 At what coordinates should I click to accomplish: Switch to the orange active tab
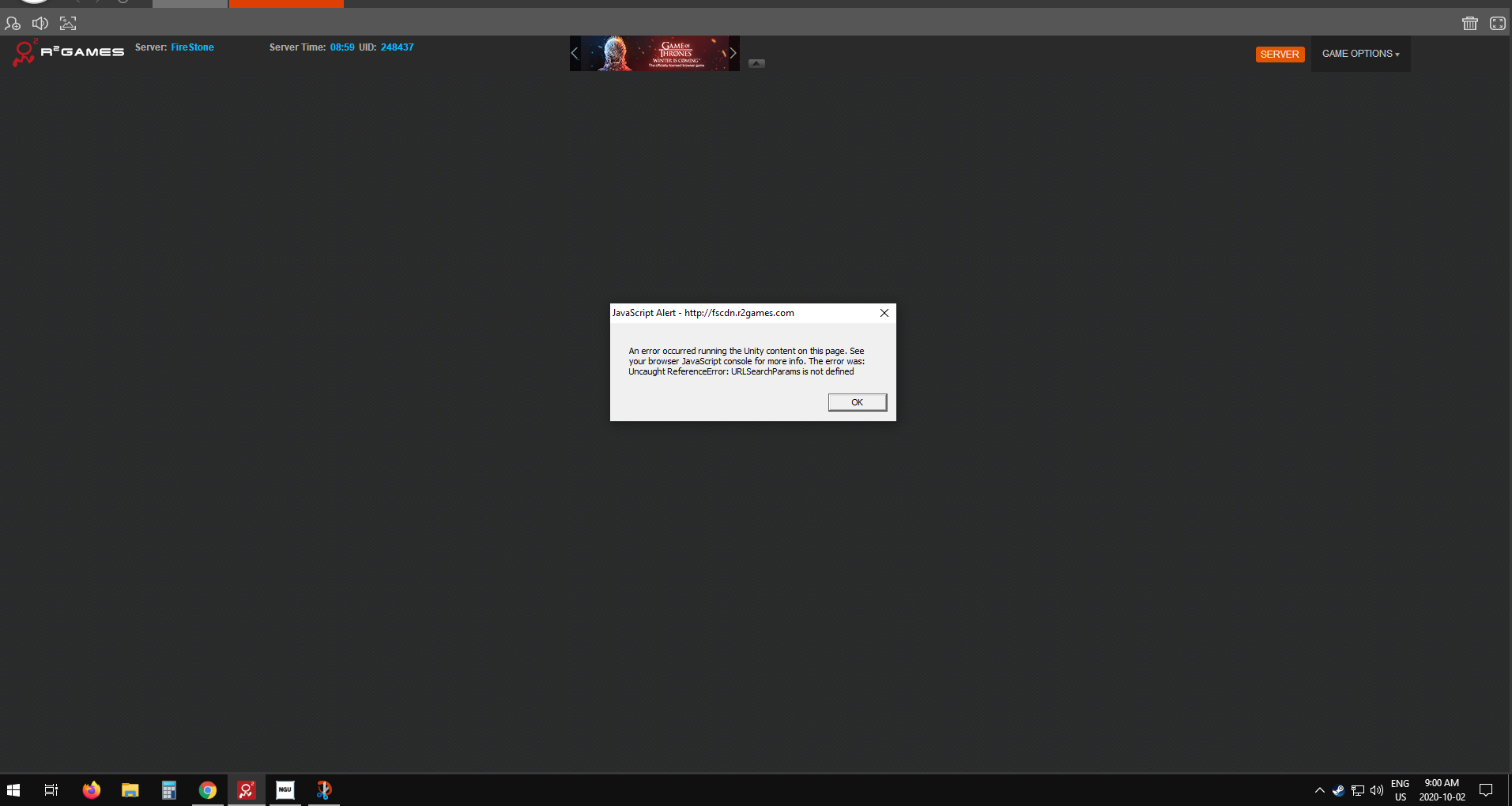coord(286,4)
